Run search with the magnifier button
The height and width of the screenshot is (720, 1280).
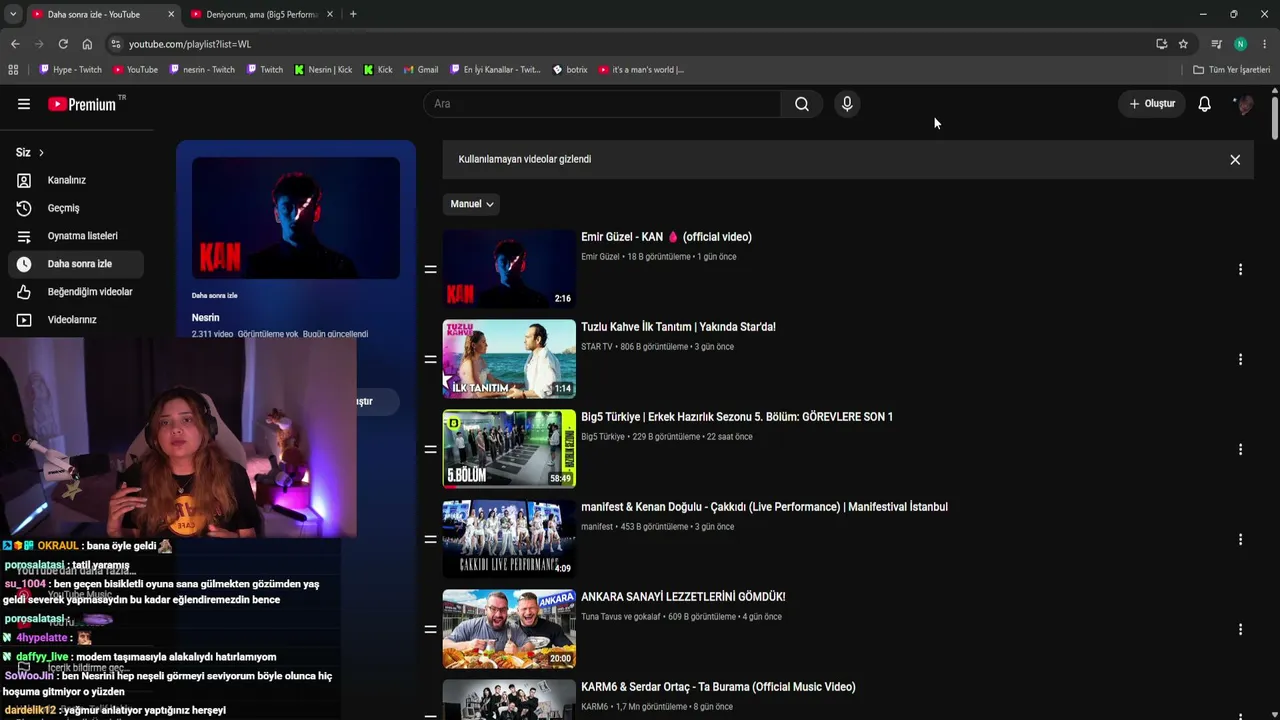[802, 104]
